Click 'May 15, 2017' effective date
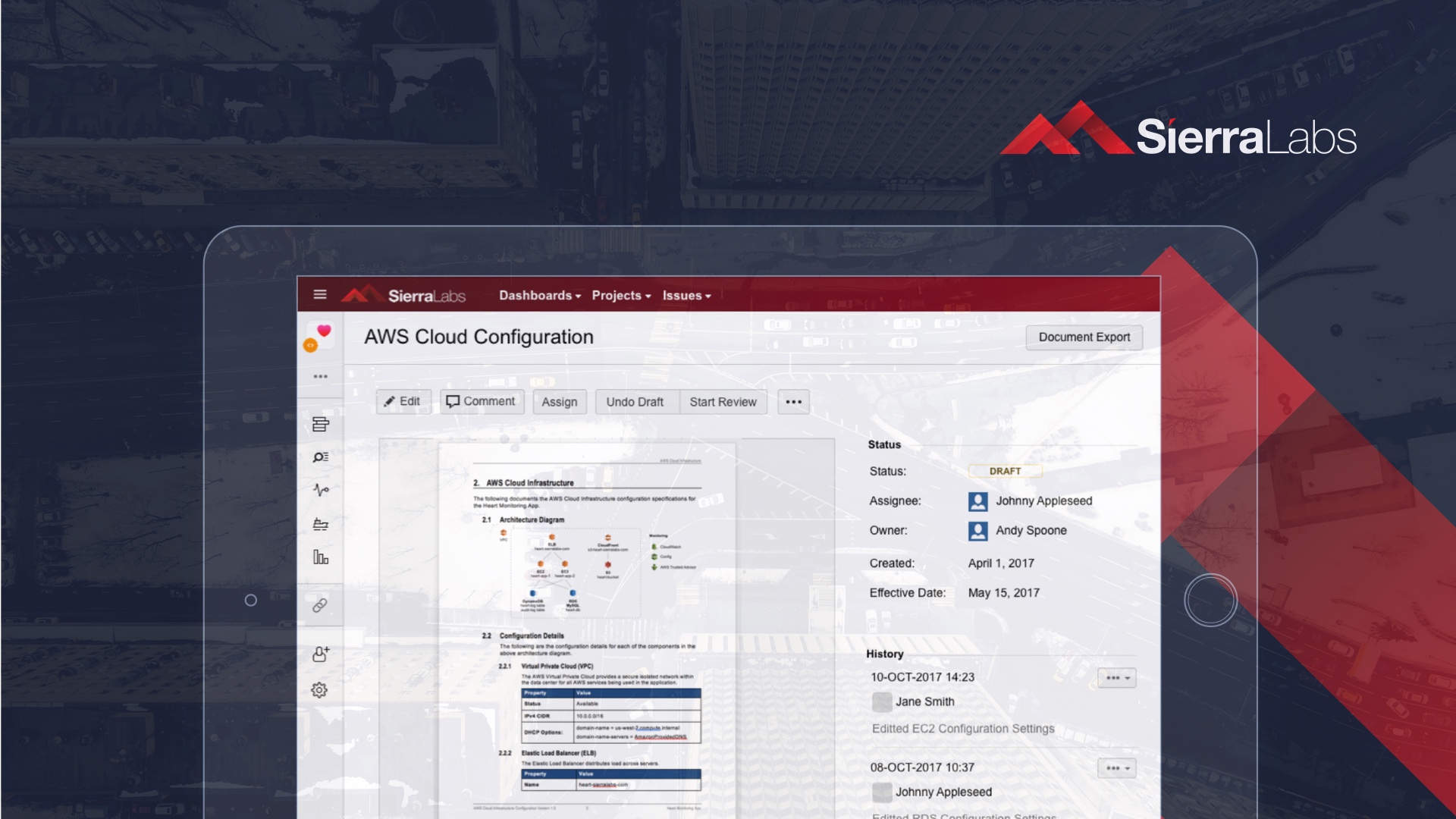 (1004, 593)
